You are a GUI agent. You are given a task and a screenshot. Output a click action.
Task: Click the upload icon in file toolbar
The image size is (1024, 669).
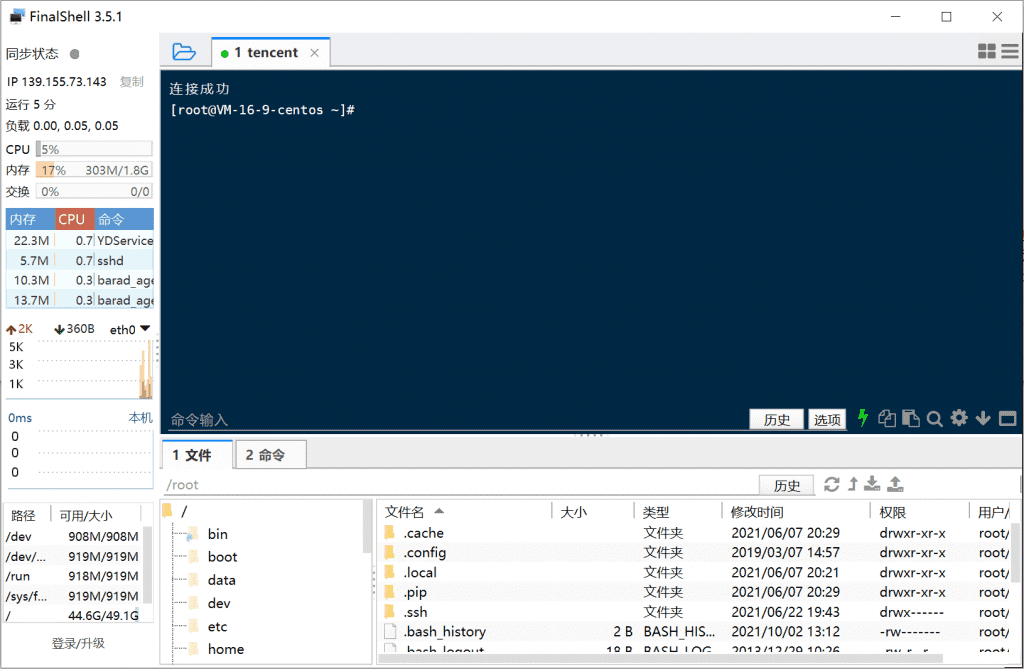pos(895,485)
